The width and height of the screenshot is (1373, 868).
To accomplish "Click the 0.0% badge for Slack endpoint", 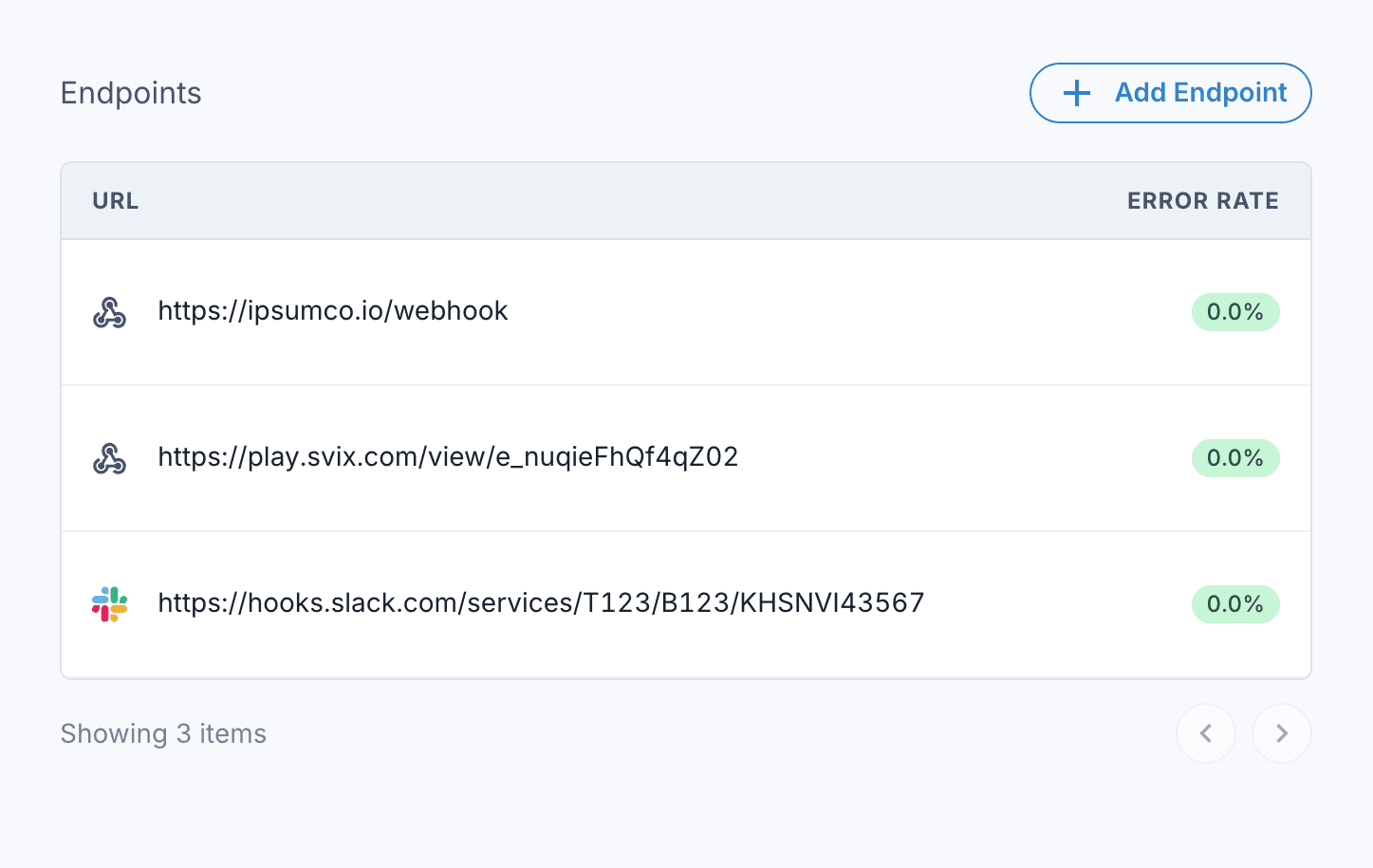I will point(1234,604).
